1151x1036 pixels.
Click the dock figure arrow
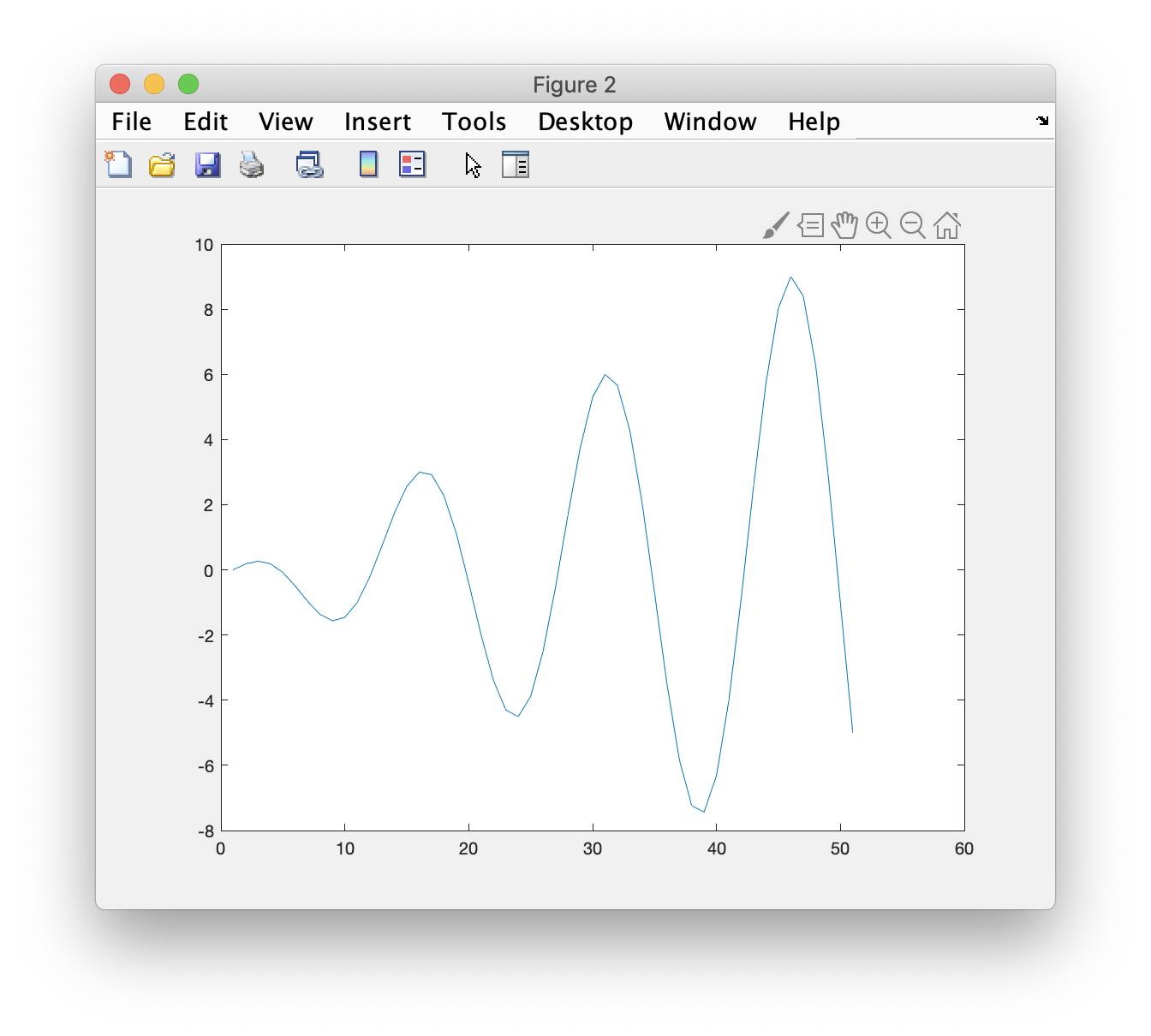click(x=1042, y=121)
